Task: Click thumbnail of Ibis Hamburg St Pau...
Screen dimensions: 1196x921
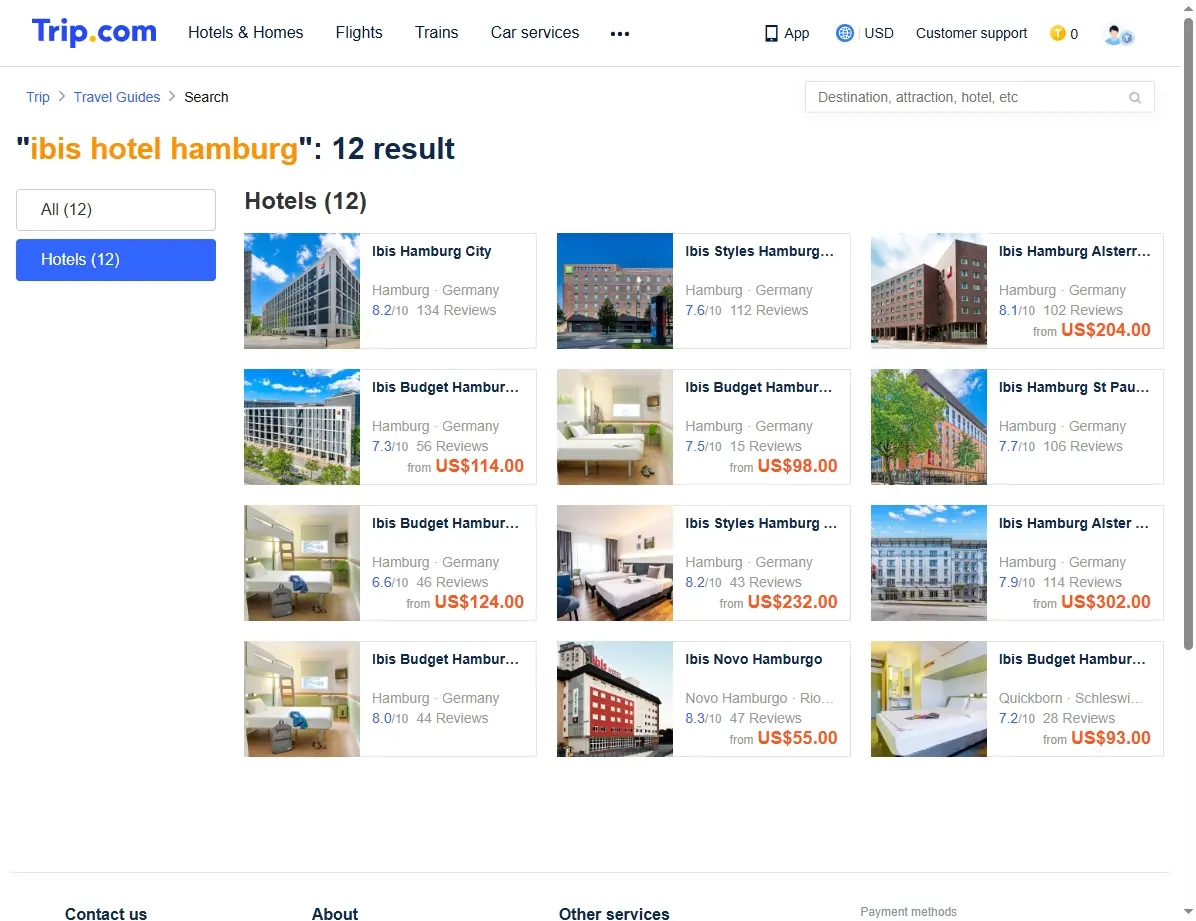Action: coord(928,427)
